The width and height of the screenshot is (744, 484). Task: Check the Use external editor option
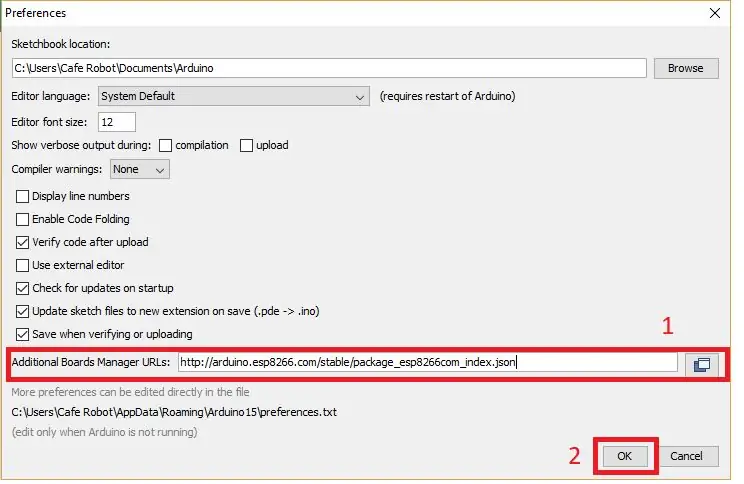[22, 265]
